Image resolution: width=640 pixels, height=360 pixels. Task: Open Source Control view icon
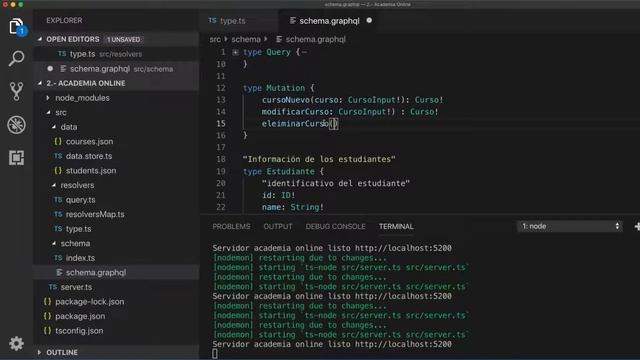click(16, 91)
